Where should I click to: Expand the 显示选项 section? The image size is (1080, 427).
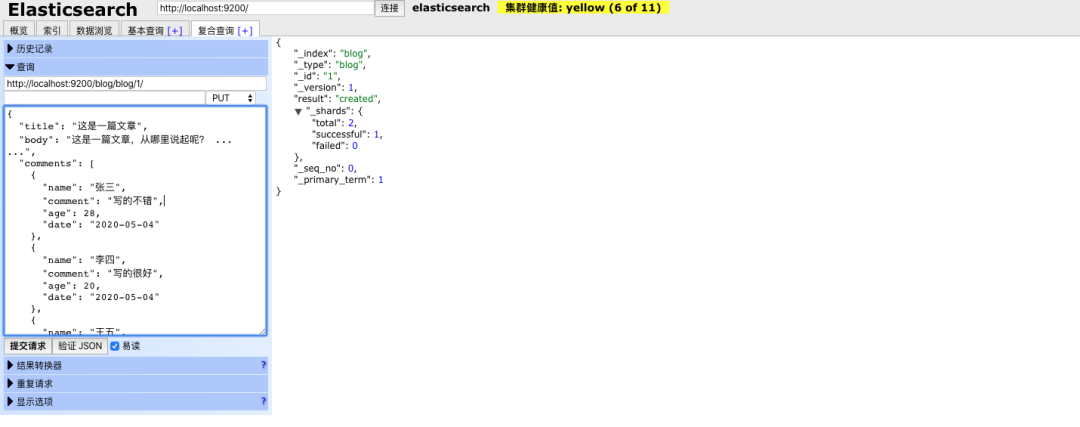[x=136, y=402]
